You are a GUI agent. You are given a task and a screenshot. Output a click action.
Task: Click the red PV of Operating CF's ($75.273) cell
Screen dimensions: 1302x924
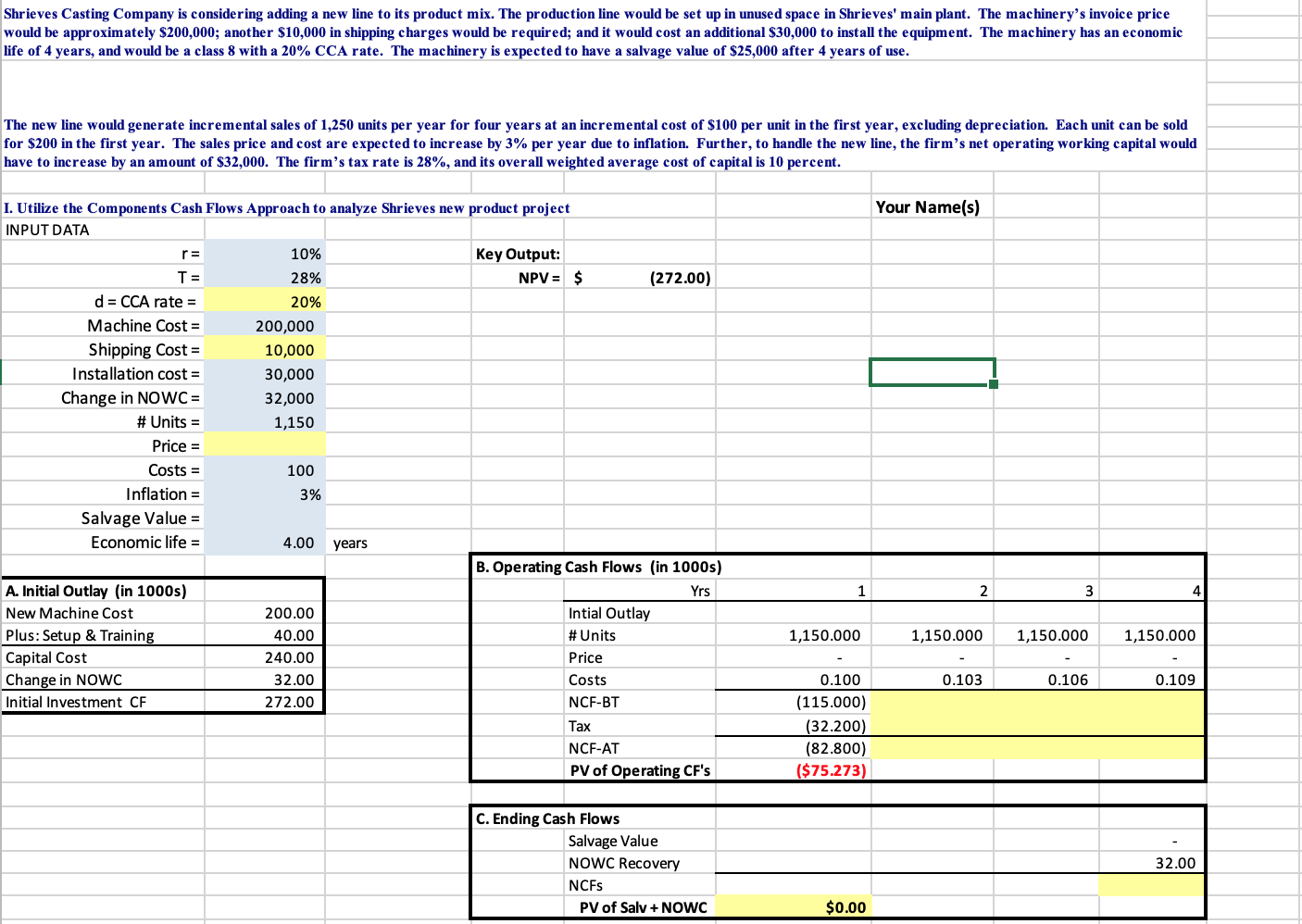pos(794,770)
